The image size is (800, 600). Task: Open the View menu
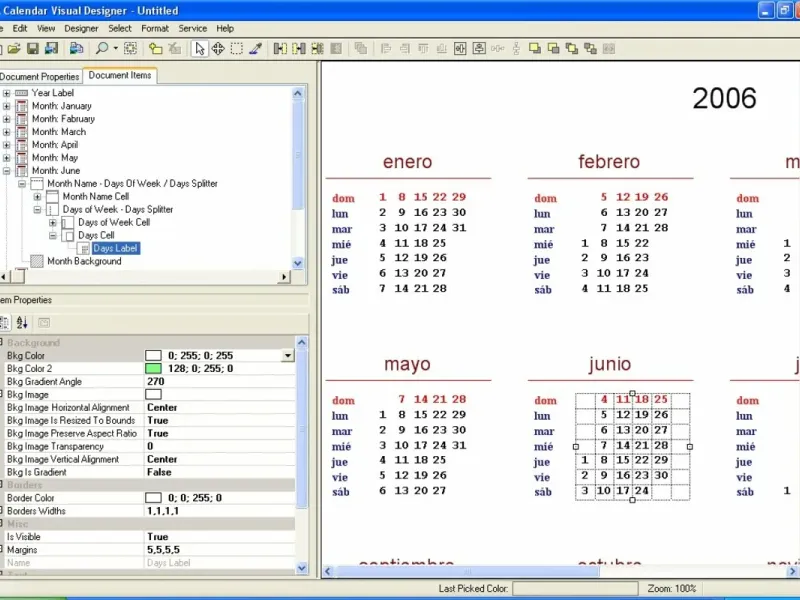(x=46, y=29)
